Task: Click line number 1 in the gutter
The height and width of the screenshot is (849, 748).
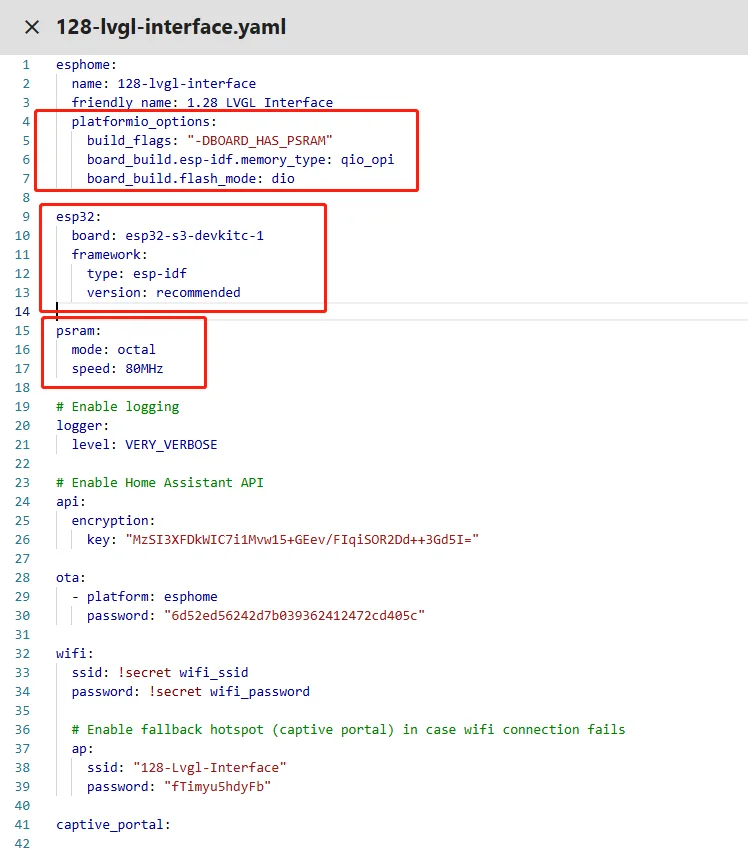Action: pyautogui.click(x=26, y=65)
